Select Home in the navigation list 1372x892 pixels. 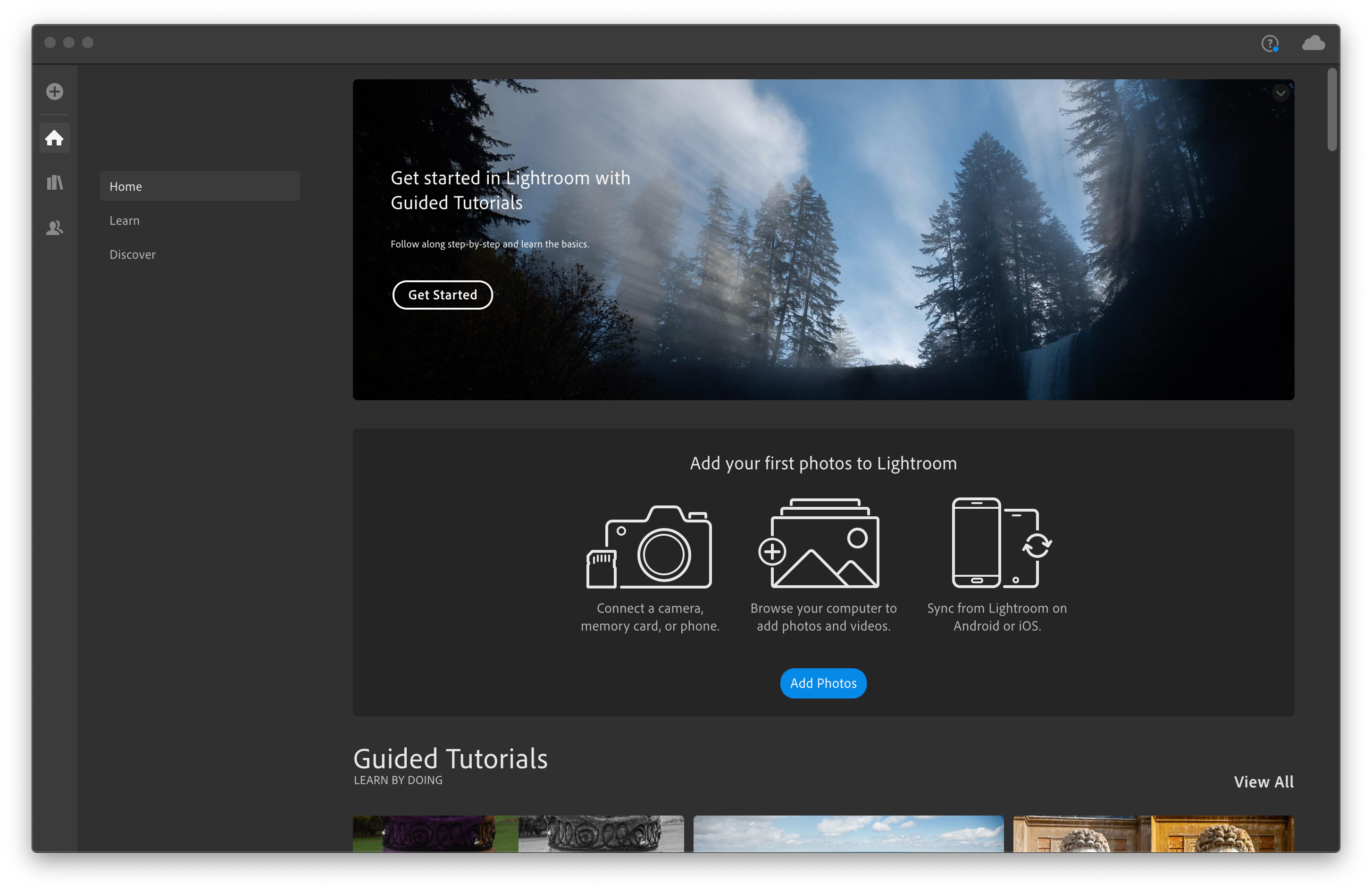point(200,186)
